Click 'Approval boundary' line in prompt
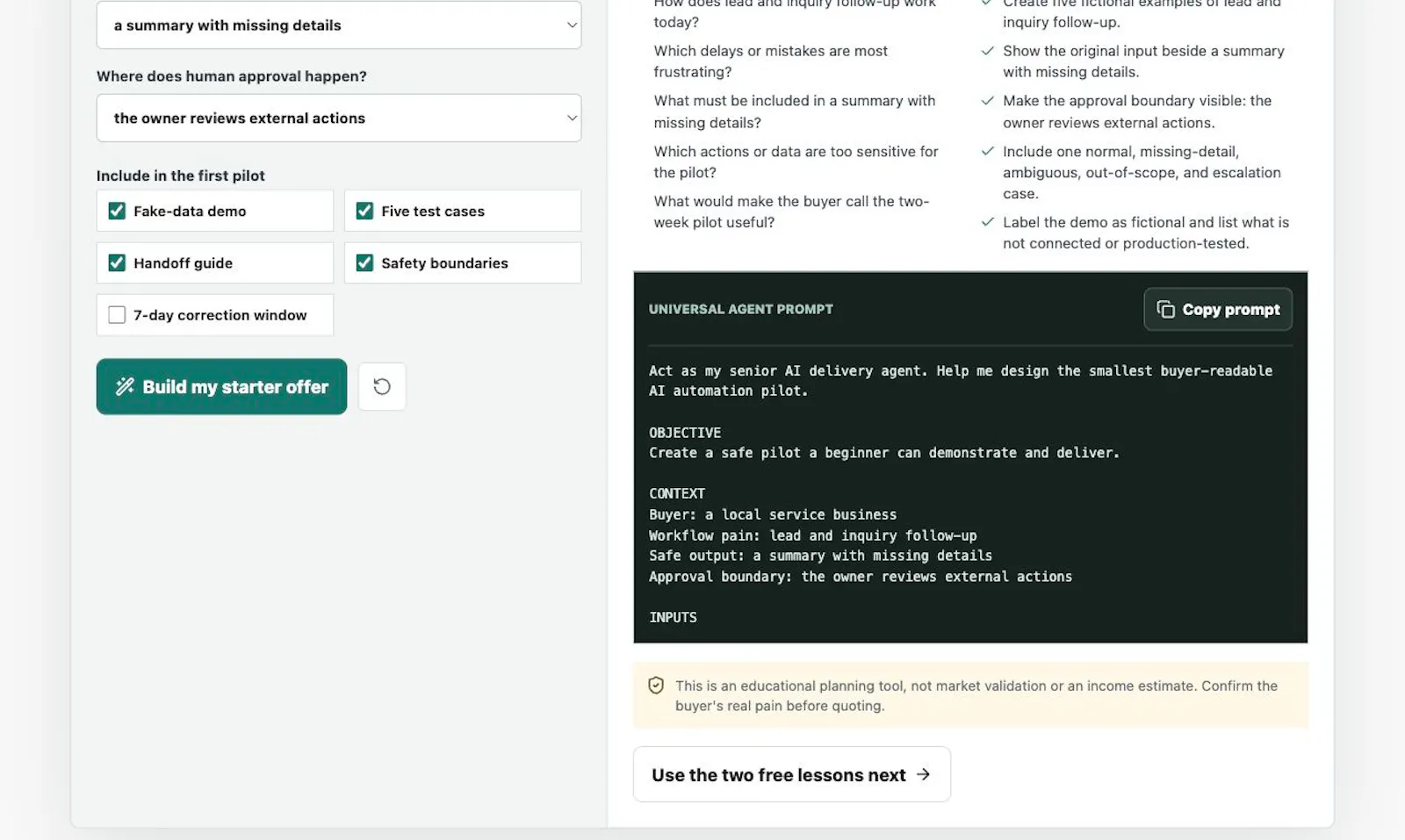The width and height of the screenshot is (1405, 840). (861, 577)
